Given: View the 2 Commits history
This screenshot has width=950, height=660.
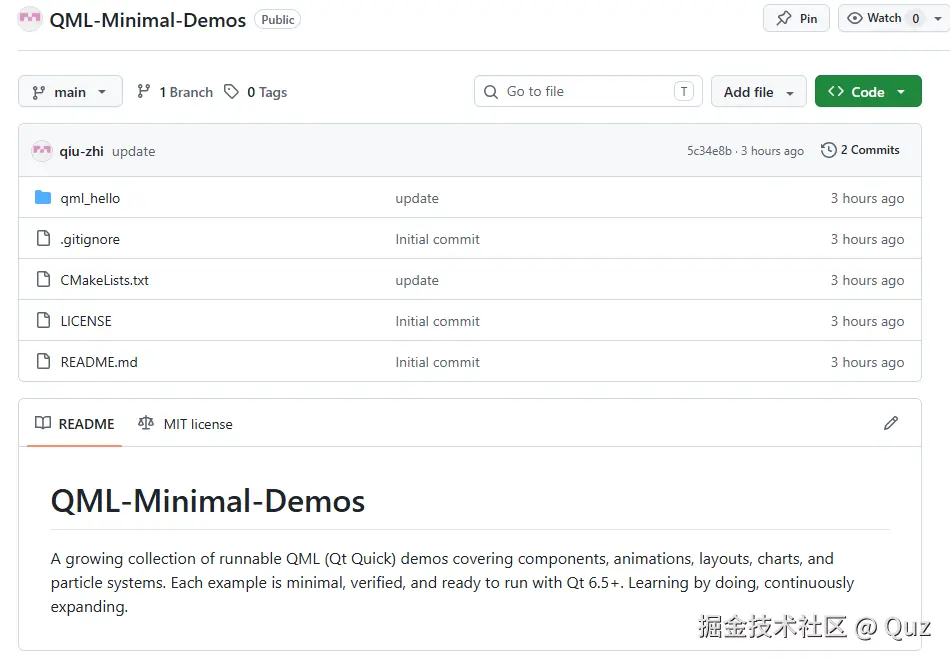Looking at the screenshot, I should (860, 150).
